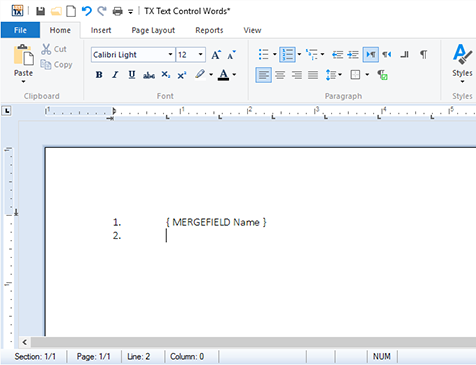Toggle the bulleted list
This screenshot has height=365, width=476.
click(263, 54)
